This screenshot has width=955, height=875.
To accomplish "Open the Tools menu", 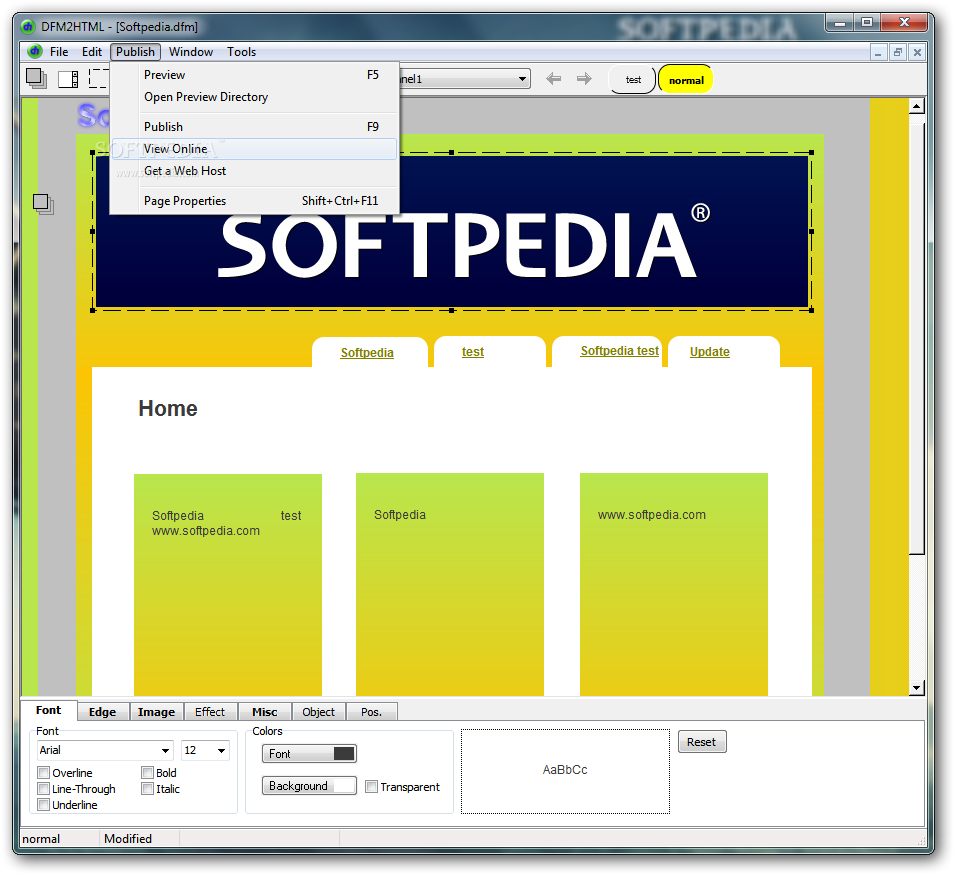I will click(x=241, y=52).
